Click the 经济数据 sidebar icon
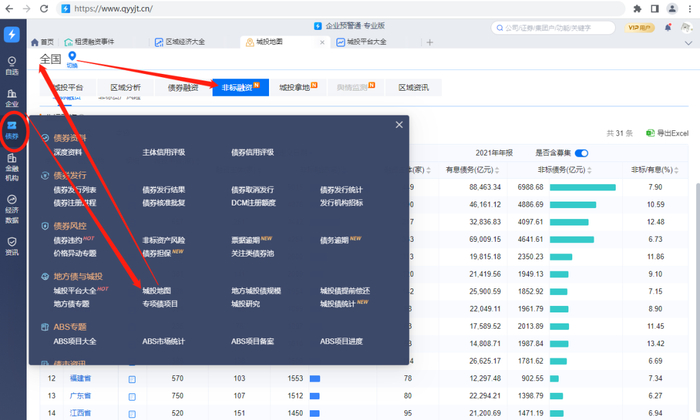The image size is (700, 420). (11, 213)
